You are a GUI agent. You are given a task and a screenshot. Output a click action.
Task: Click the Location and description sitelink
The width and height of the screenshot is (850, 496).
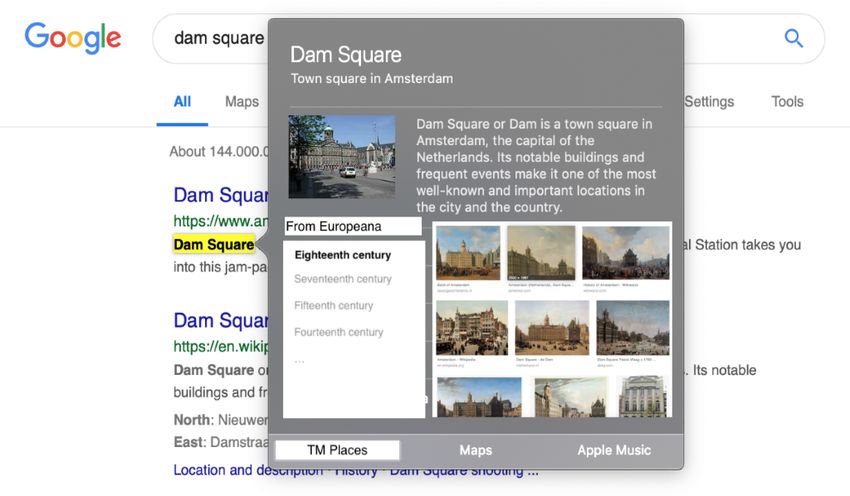248,470
